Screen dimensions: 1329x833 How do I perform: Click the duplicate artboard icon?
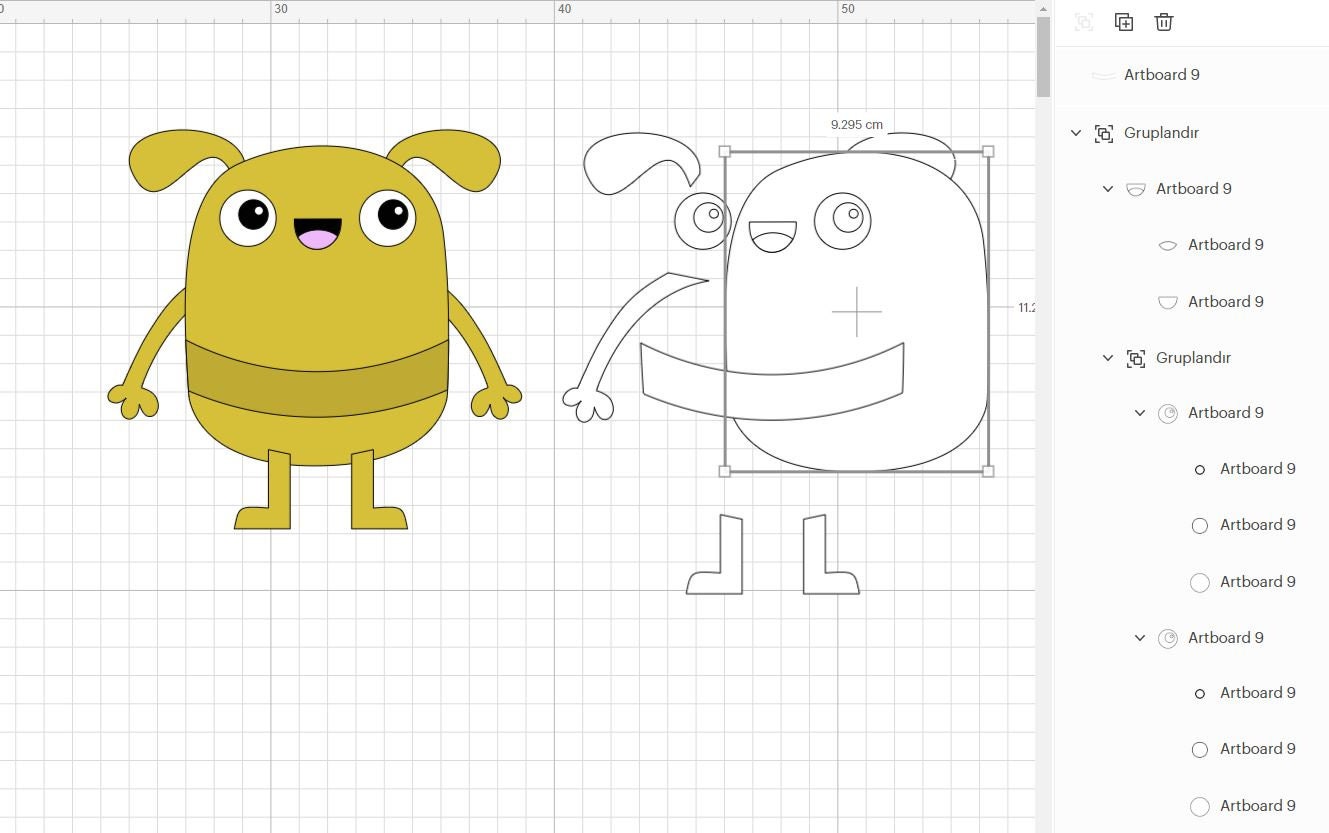click(1123, 21)
